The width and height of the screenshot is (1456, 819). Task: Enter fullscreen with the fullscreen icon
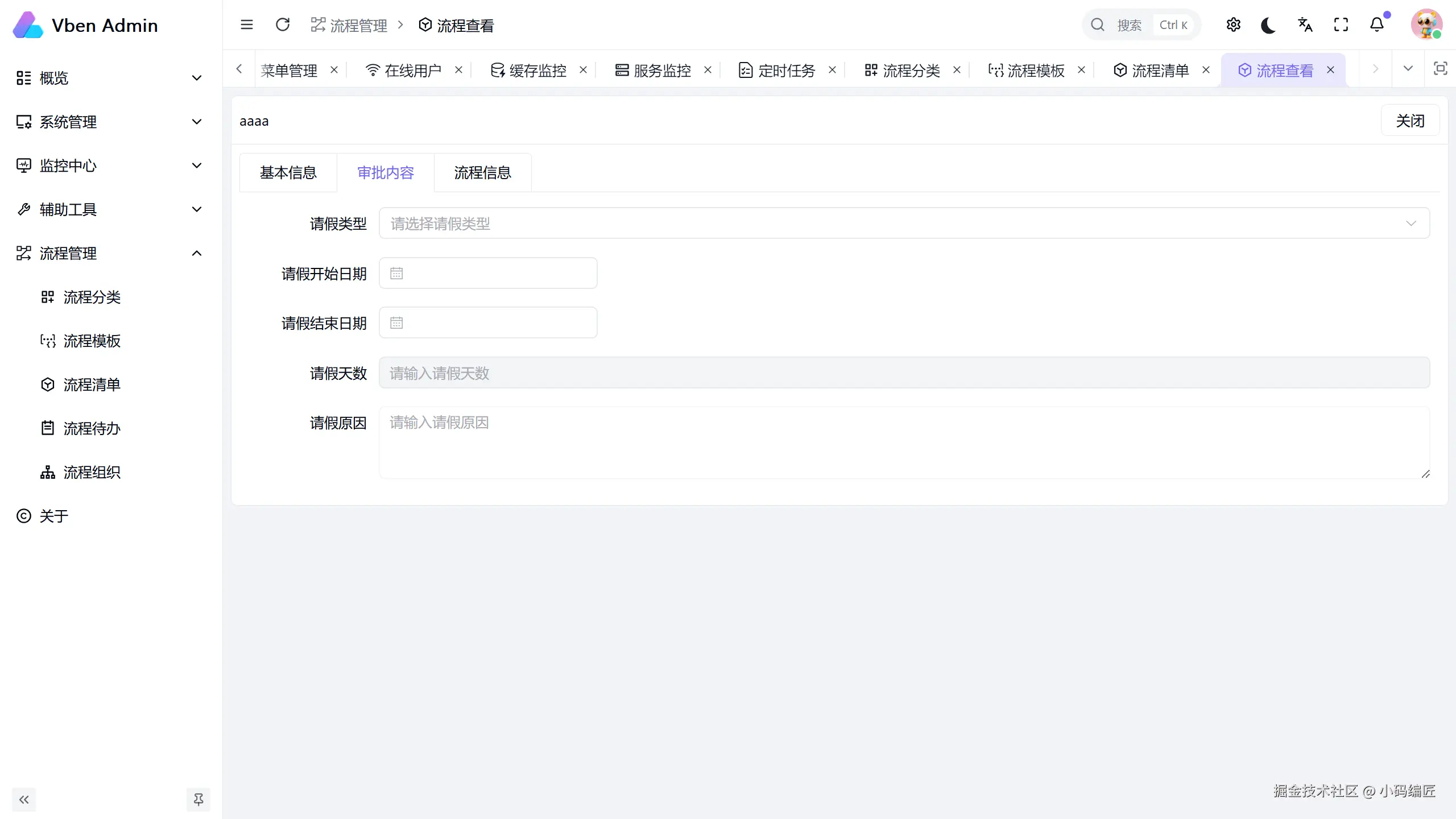pos(1341,25)
